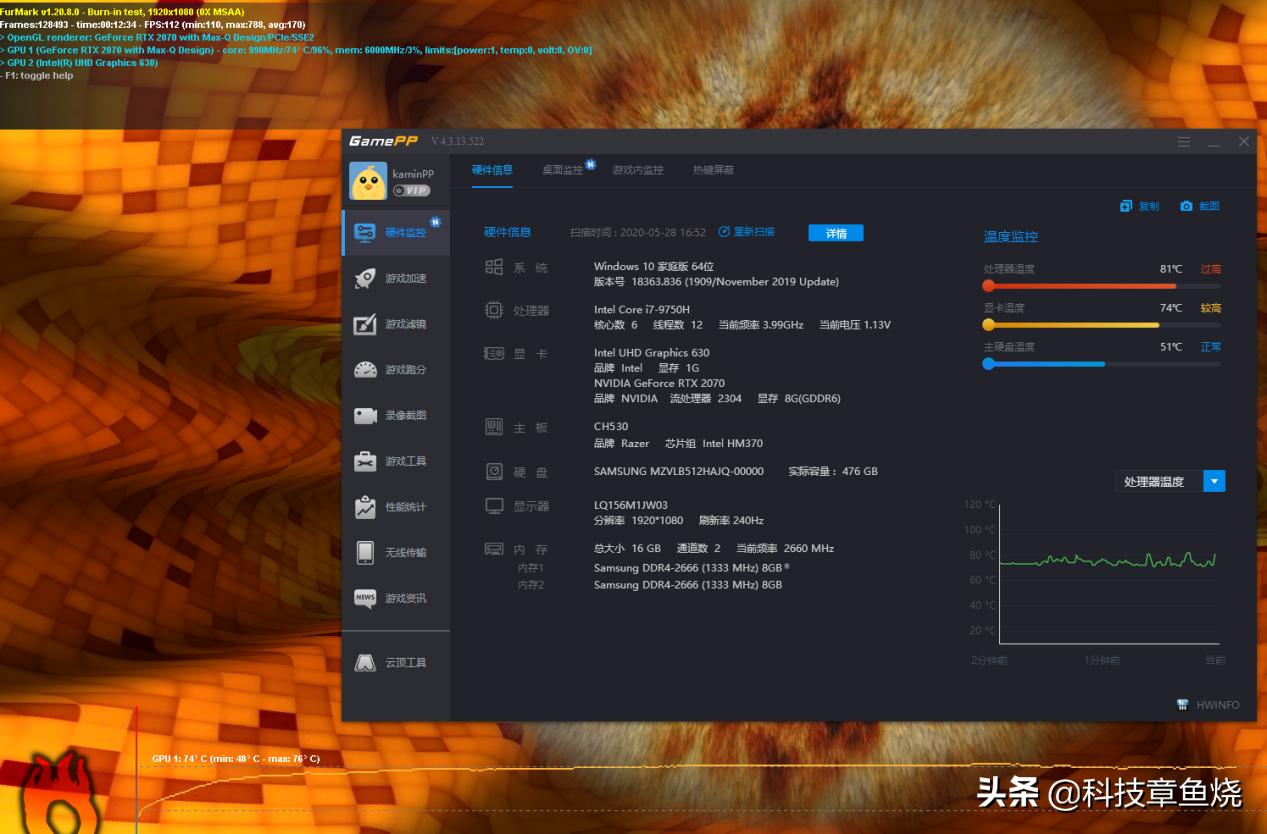
Task: Click the 处理器温度 combo box field
Action: click(x=1170, y=481)
